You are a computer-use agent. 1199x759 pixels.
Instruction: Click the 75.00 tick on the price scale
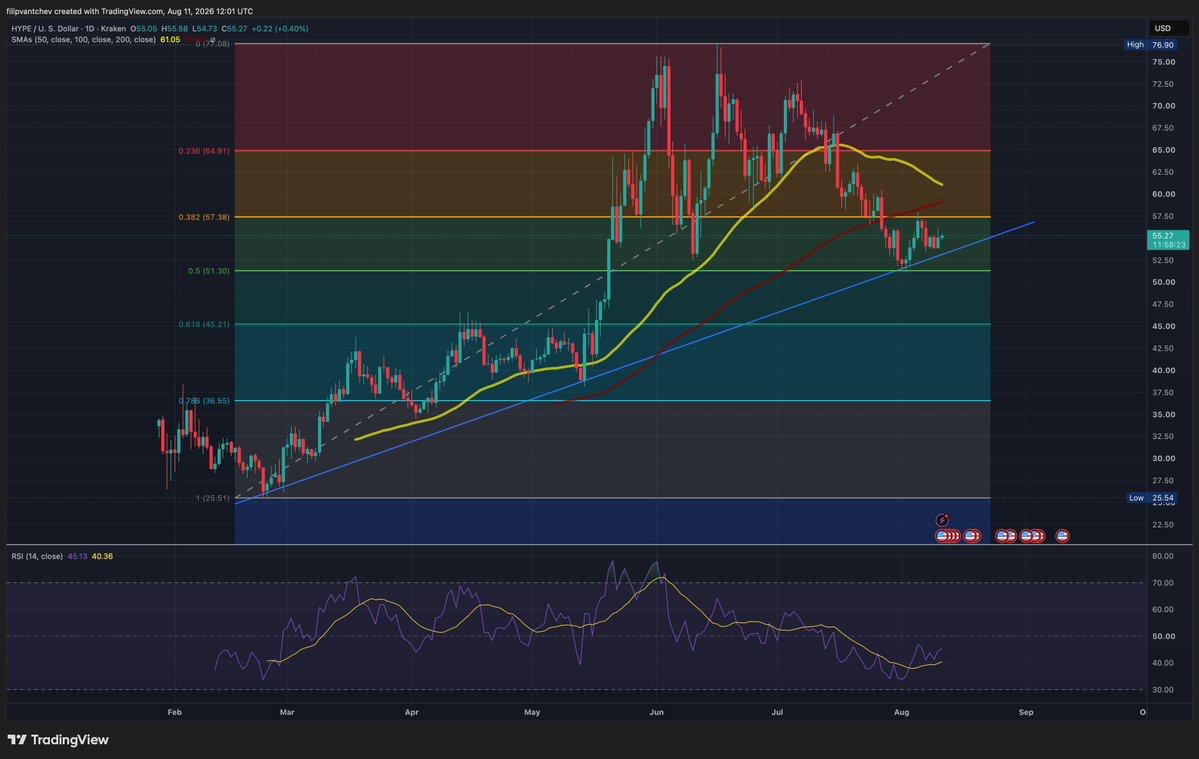pyautogui.click(x=1163, y=62)
